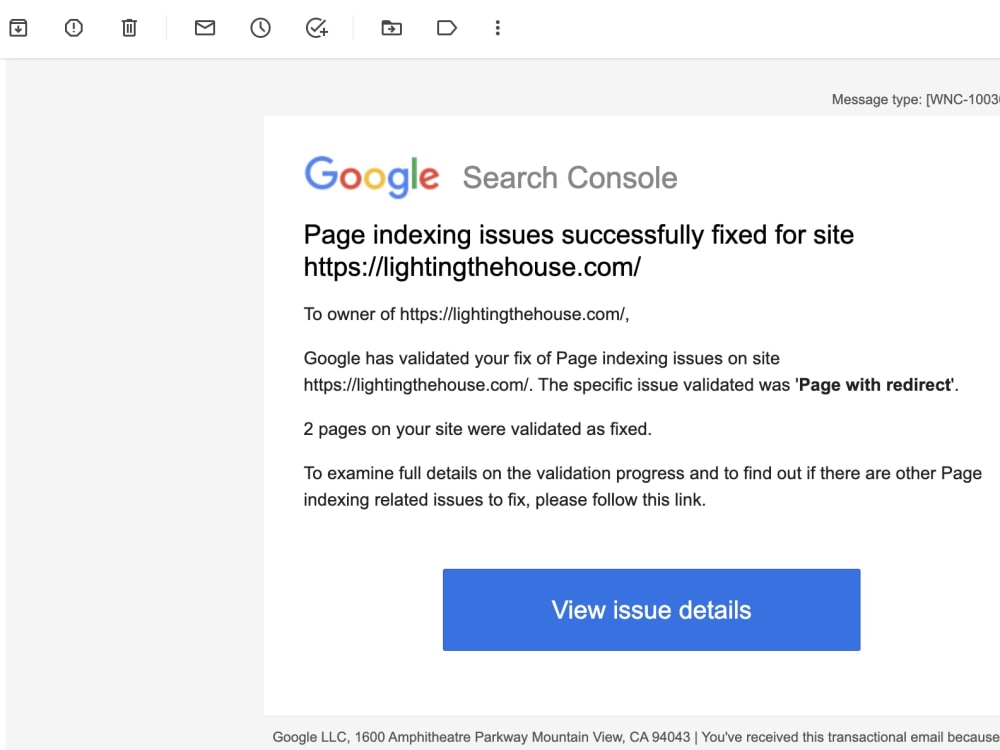Mark the email as unread

point(204,27)
